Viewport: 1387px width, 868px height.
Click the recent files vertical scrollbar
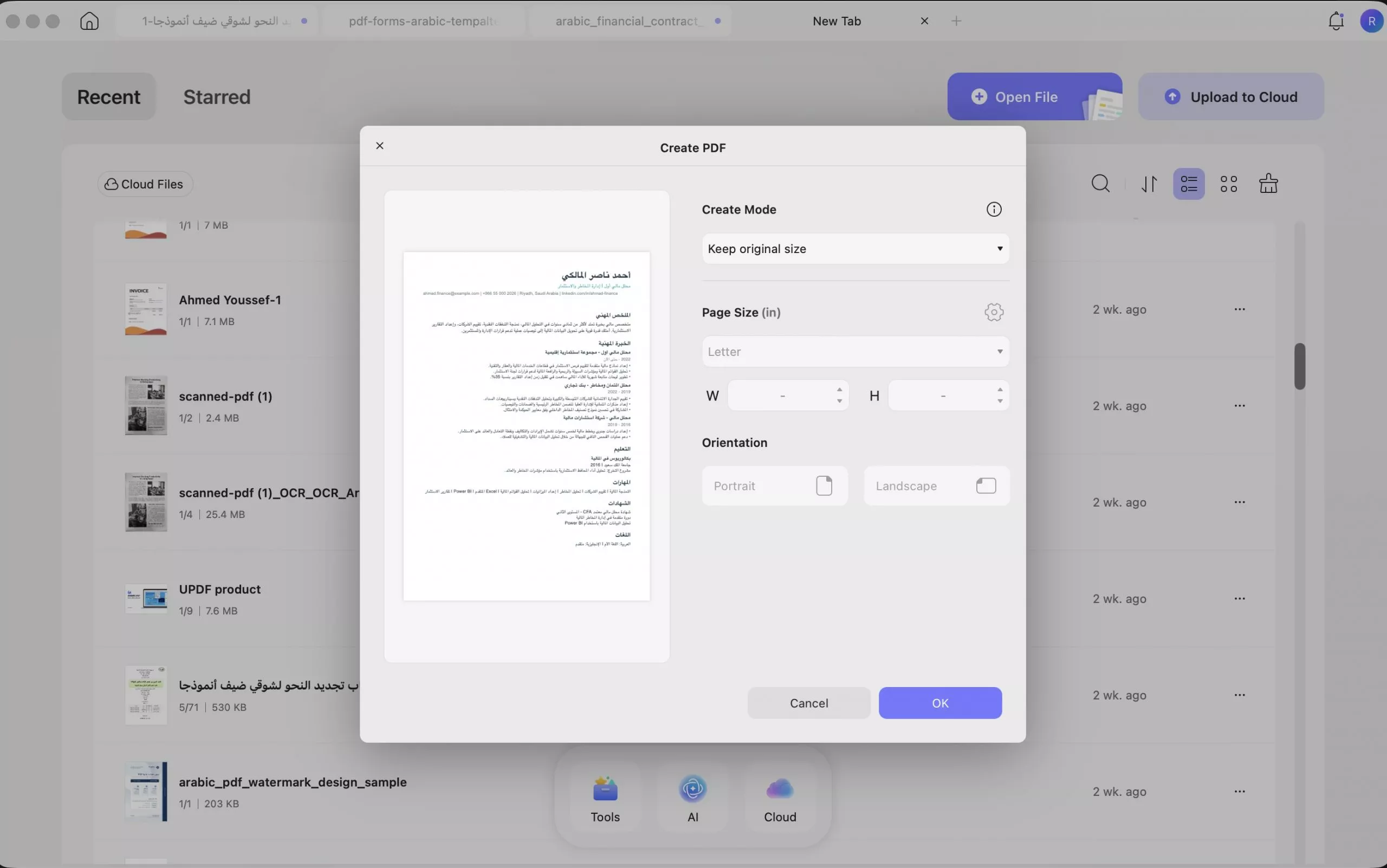point(1300,366)
